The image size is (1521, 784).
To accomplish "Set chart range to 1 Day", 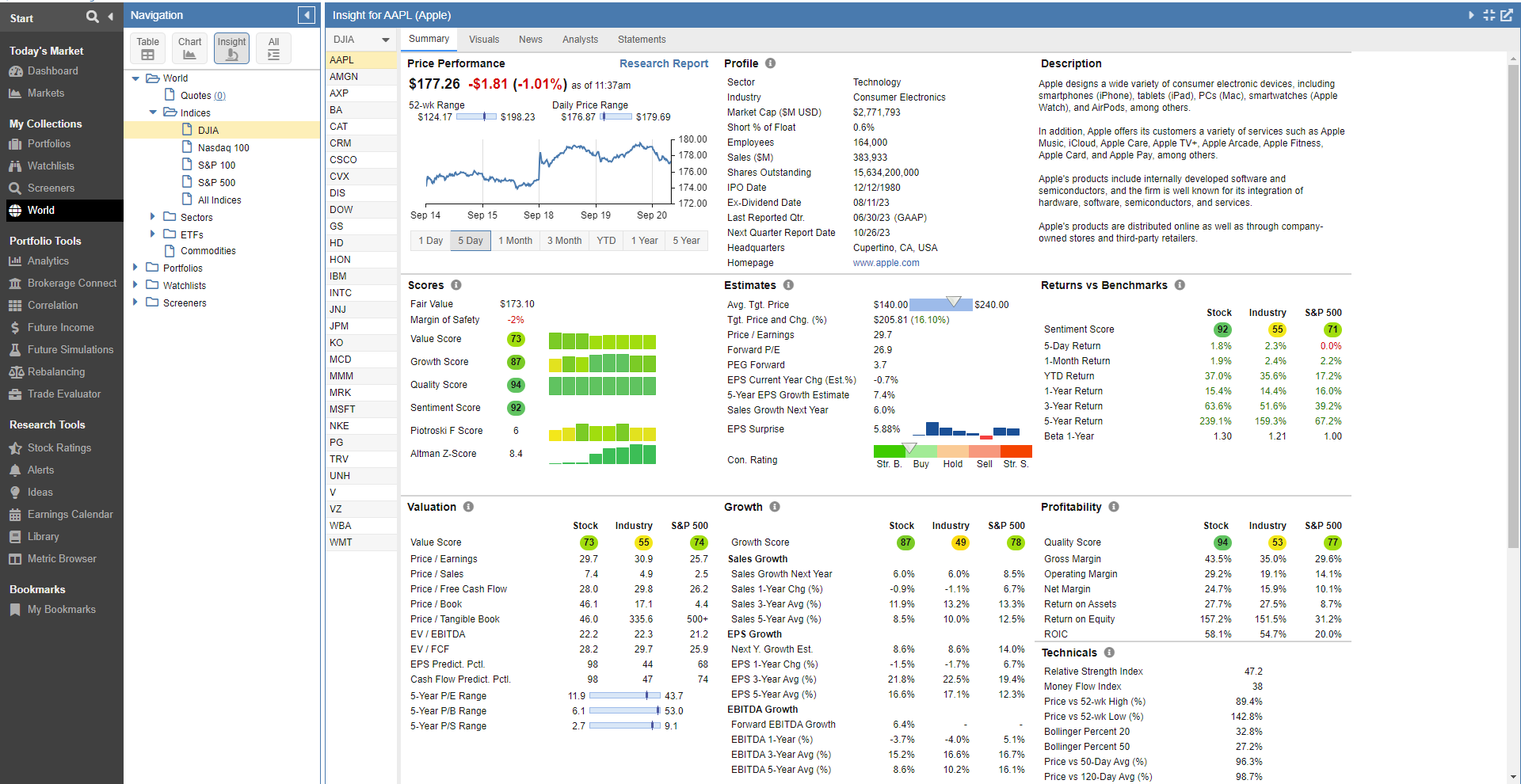I will (x=431, y=241).
